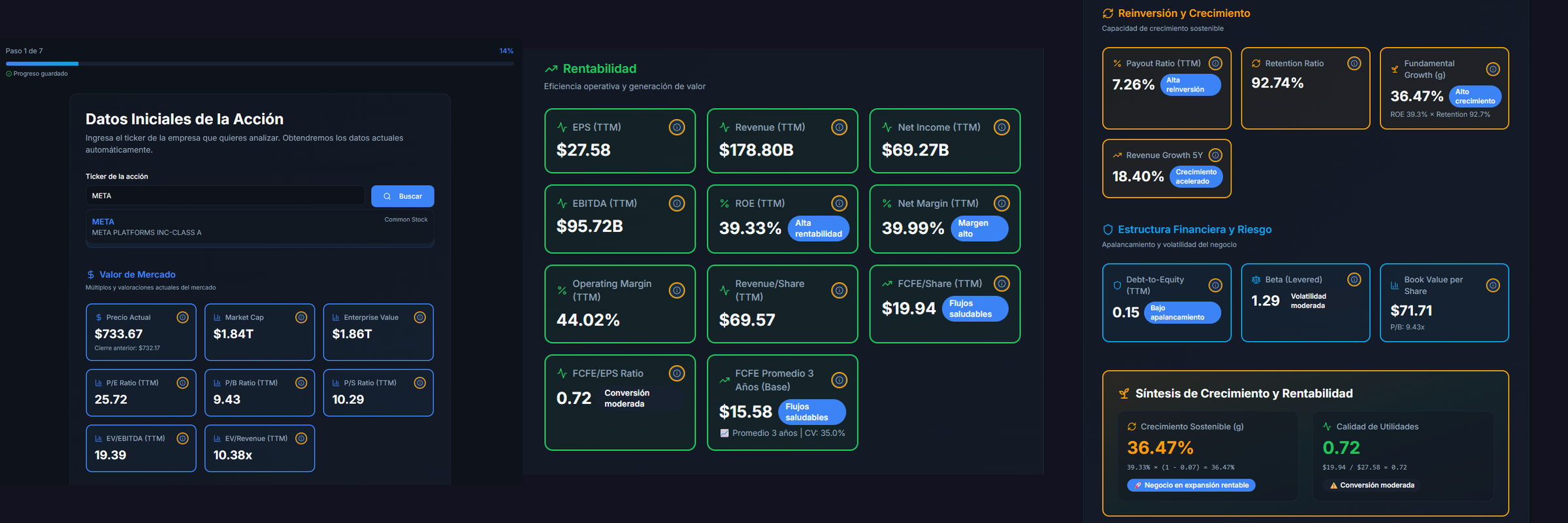Click info icon on Beta (Levered) card
The image size is (1568, 523).
pos(1354,280)
